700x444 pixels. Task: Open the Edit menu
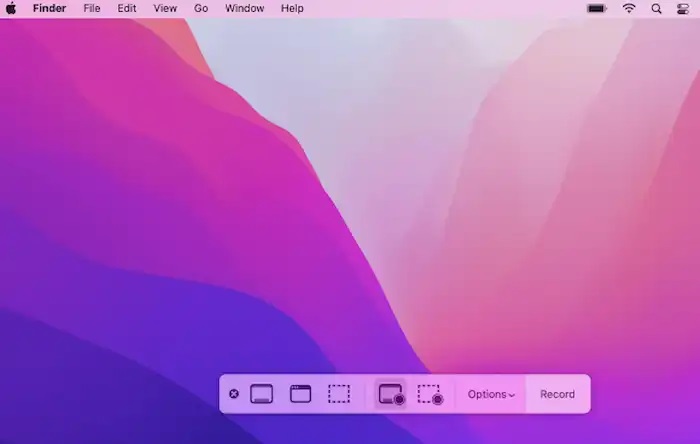click(126, 8)
